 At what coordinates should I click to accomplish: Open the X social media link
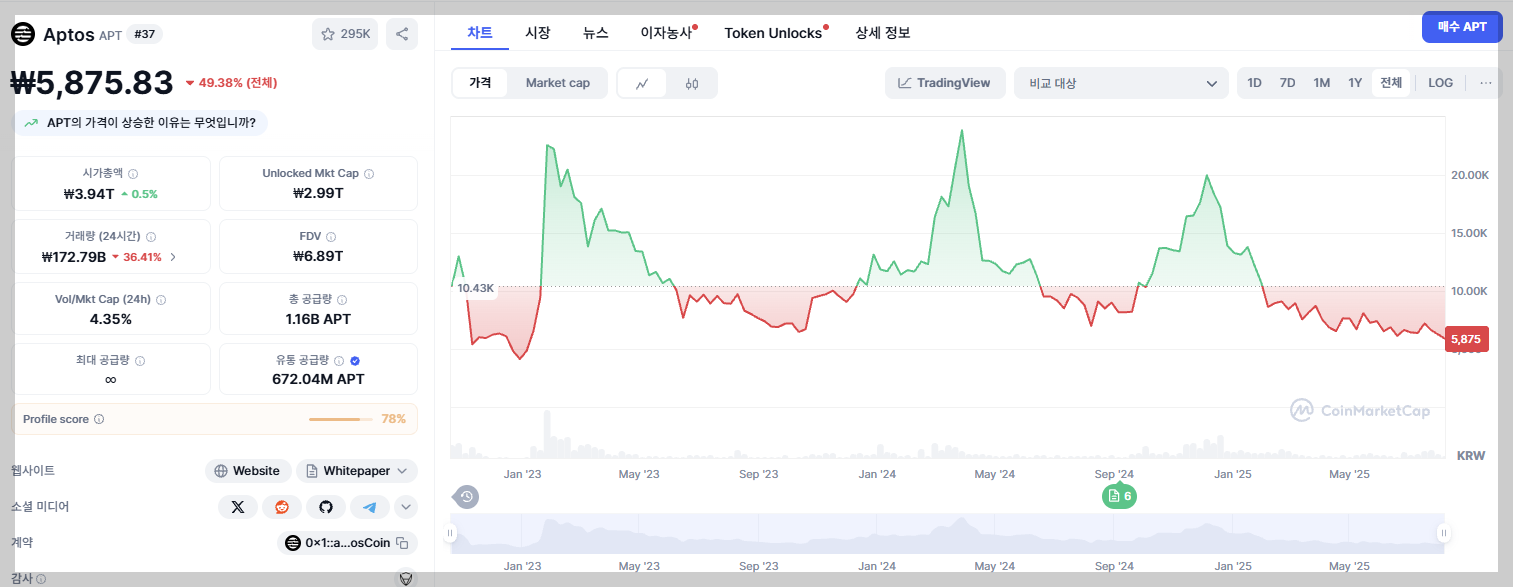tap(238, 507)
